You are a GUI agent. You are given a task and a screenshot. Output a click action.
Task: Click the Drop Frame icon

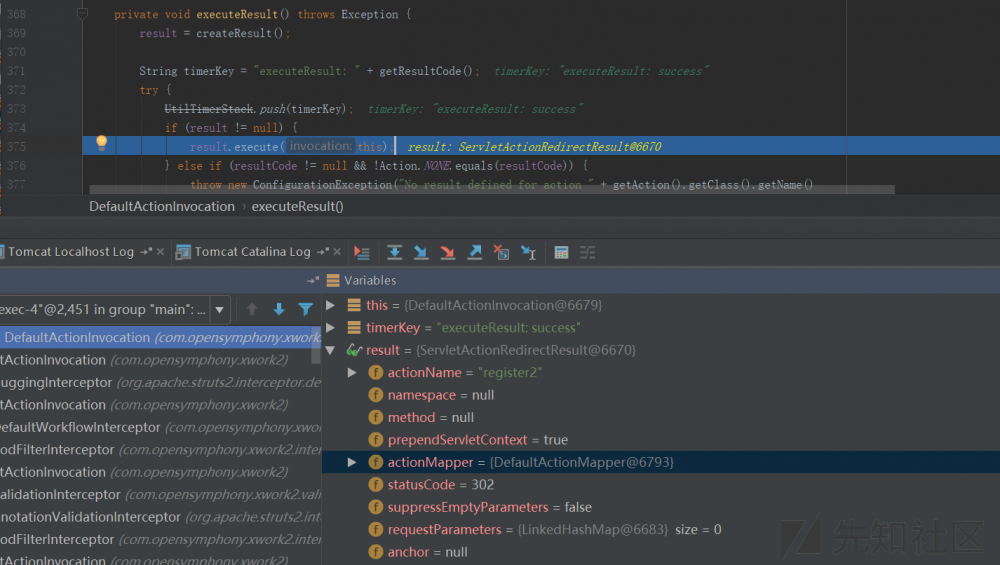point(501,253)
